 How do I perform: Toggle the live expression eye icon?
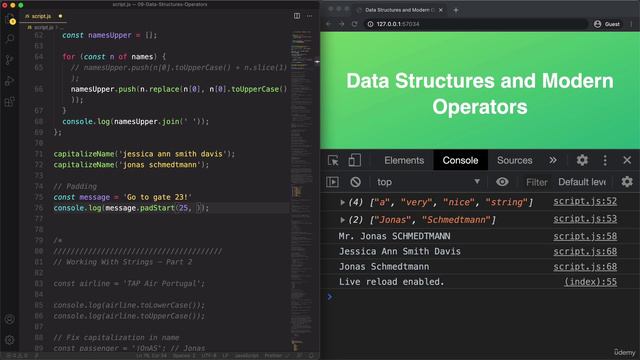[x=502, y=182]
